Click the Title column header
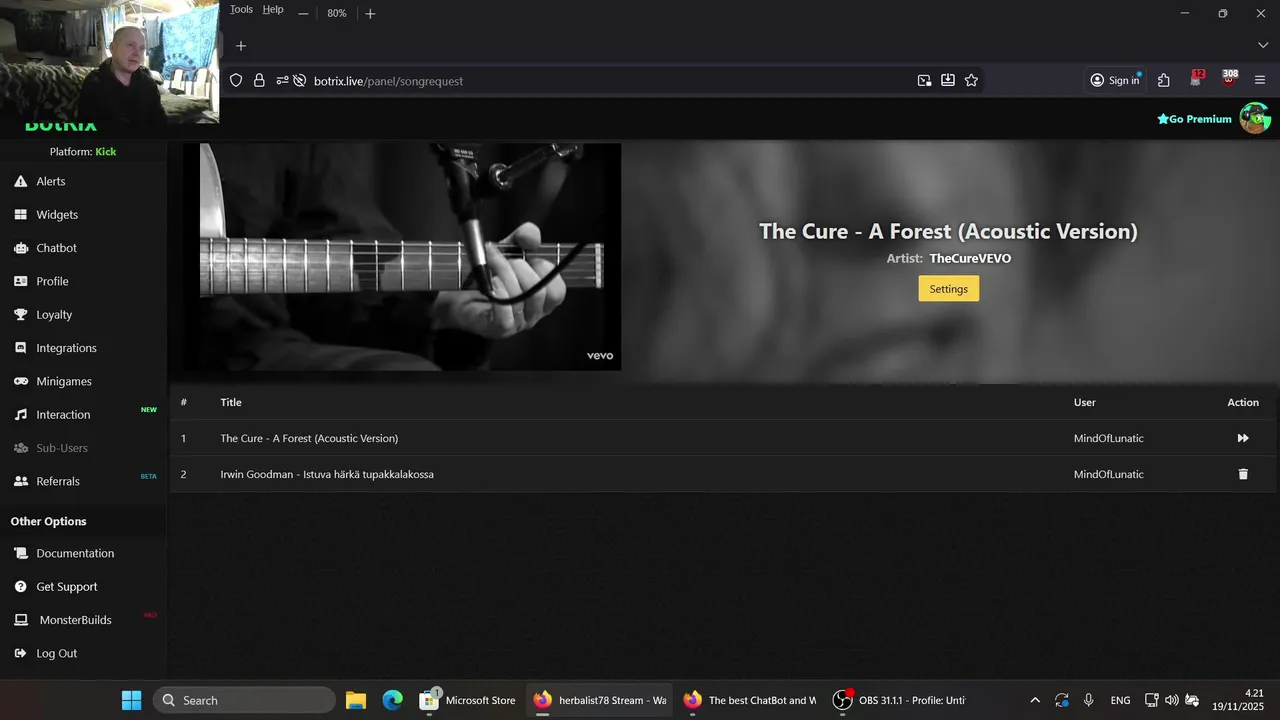This screenshot has width=1280, height=720. tap(231, 402)
